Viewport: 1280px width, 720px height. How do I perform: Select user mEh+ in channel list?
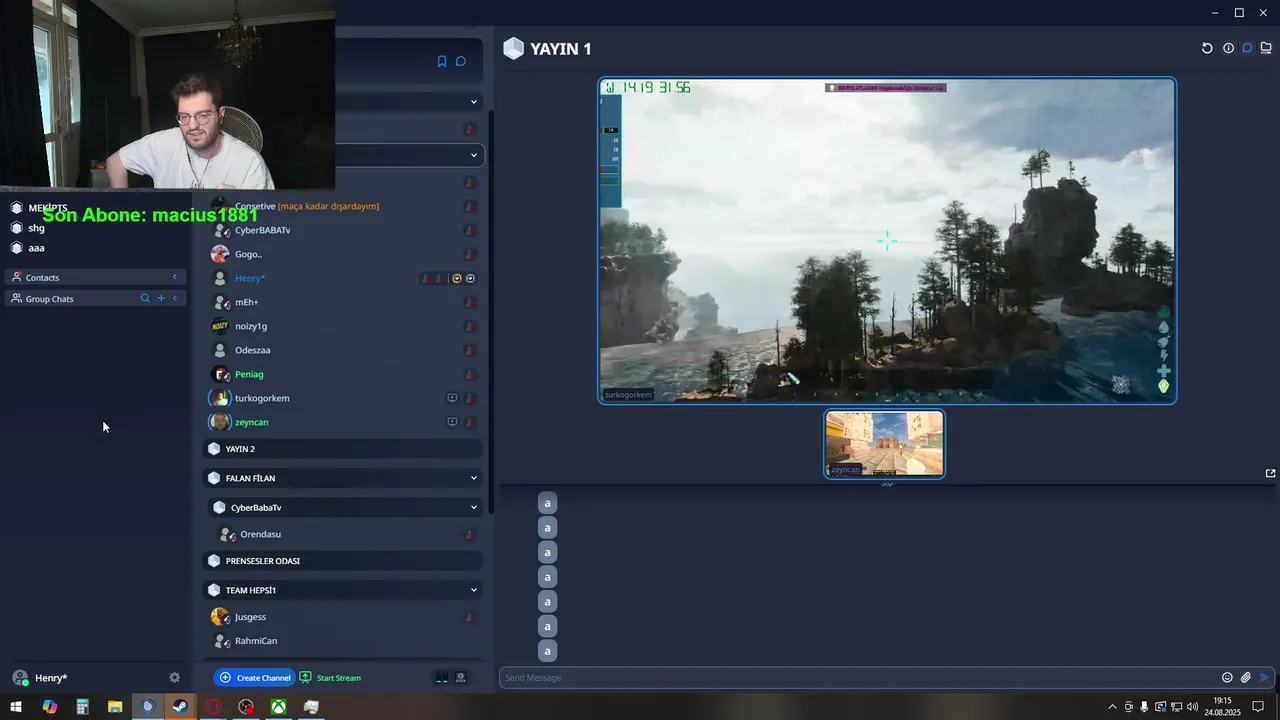click(247, 302)
